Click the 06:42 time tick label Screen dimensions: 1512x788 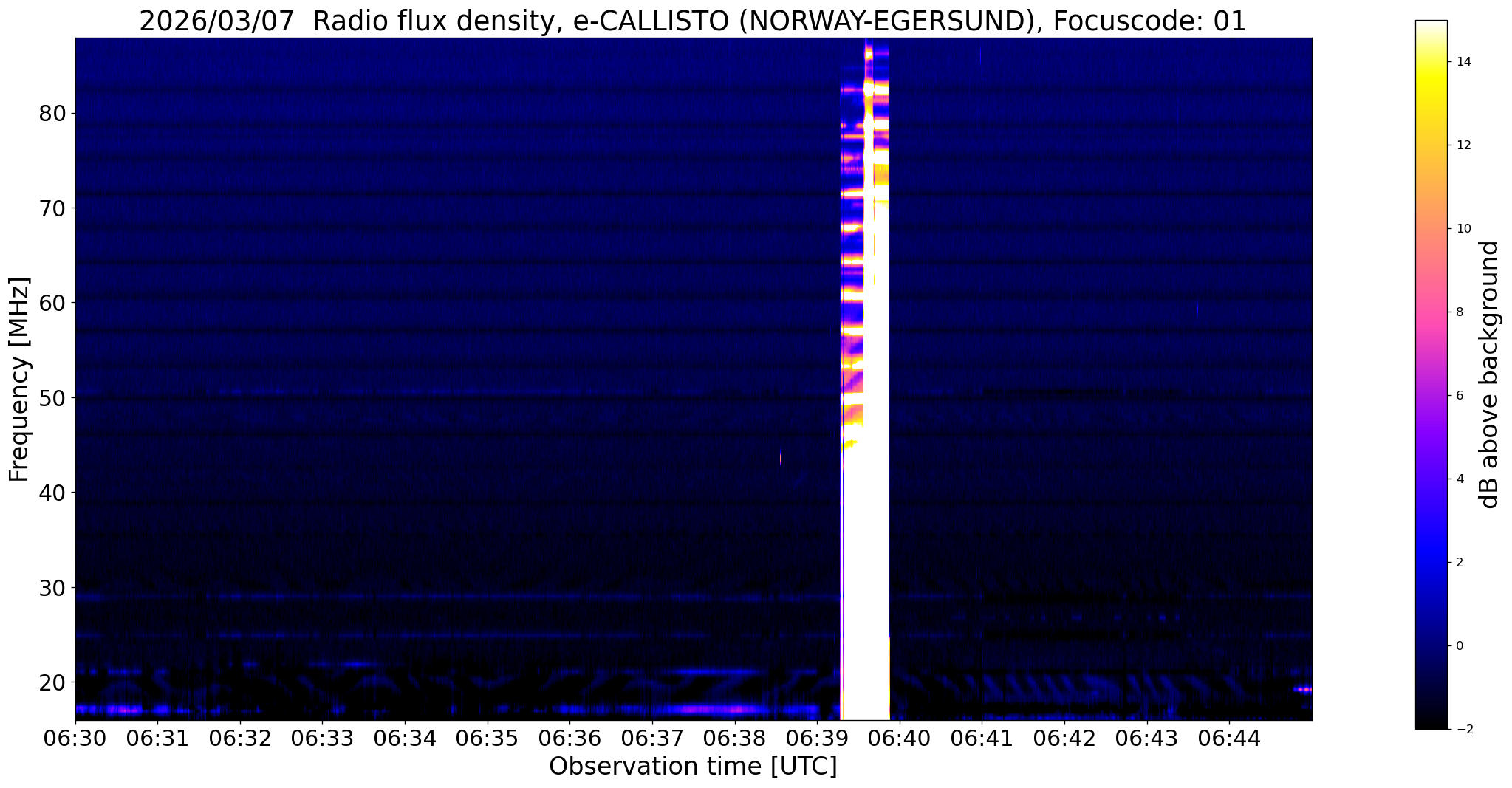coord(1064,738)
